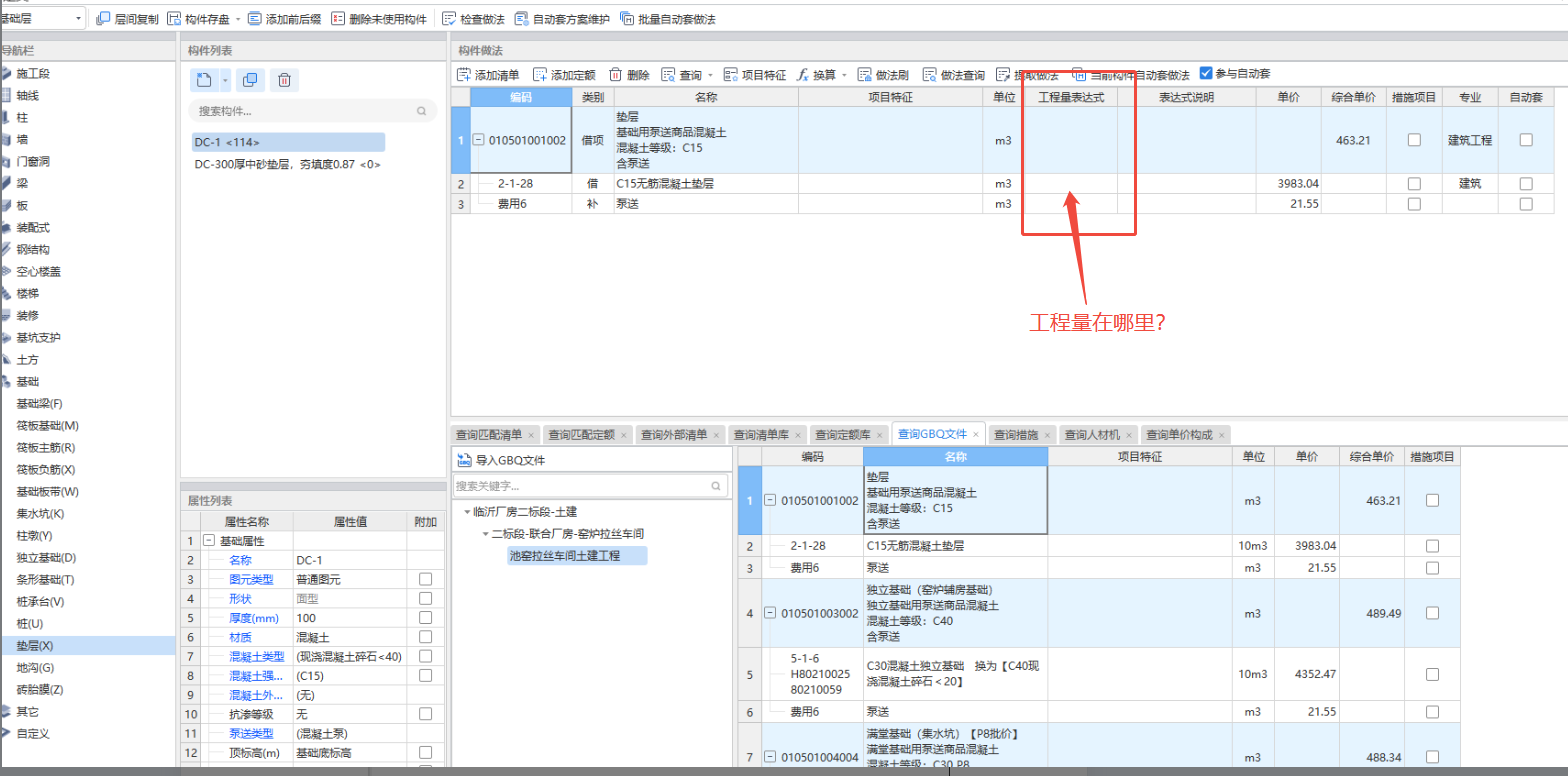Click 删除 in the 构件做法 toolbar
The width and height of the screenshot is (1568, 776).
629,75
